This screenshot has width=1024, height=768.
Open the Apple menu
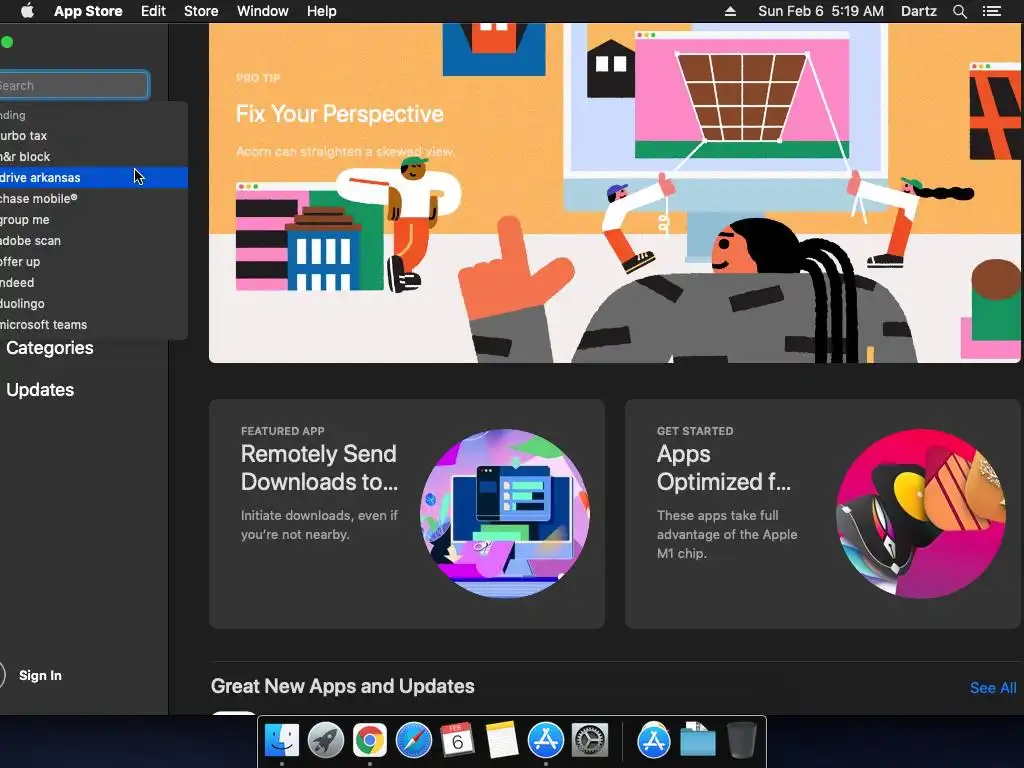(27, 11)
